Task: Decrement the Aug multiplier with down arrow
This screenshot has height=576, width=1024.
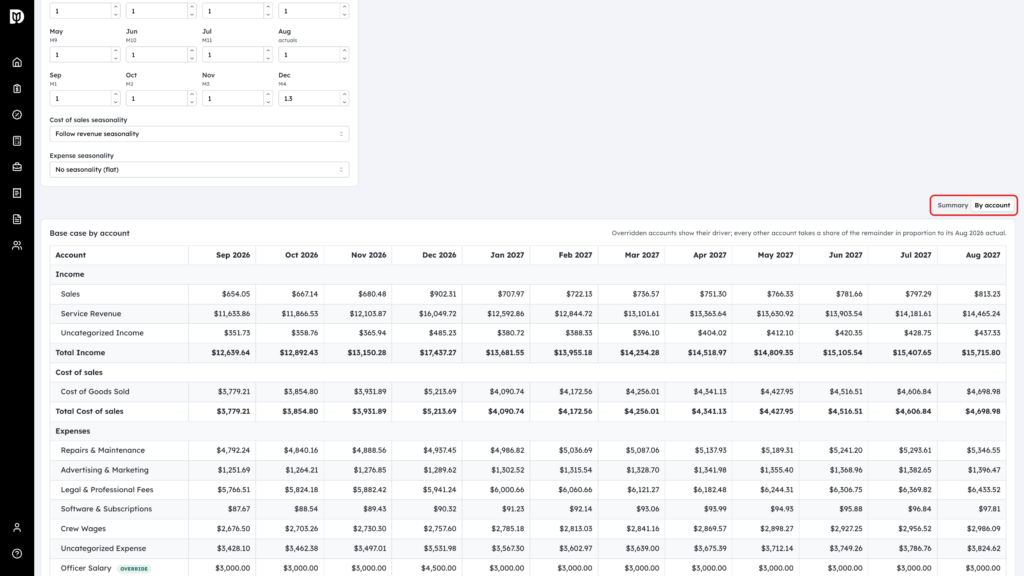Action: pos(344,58)
